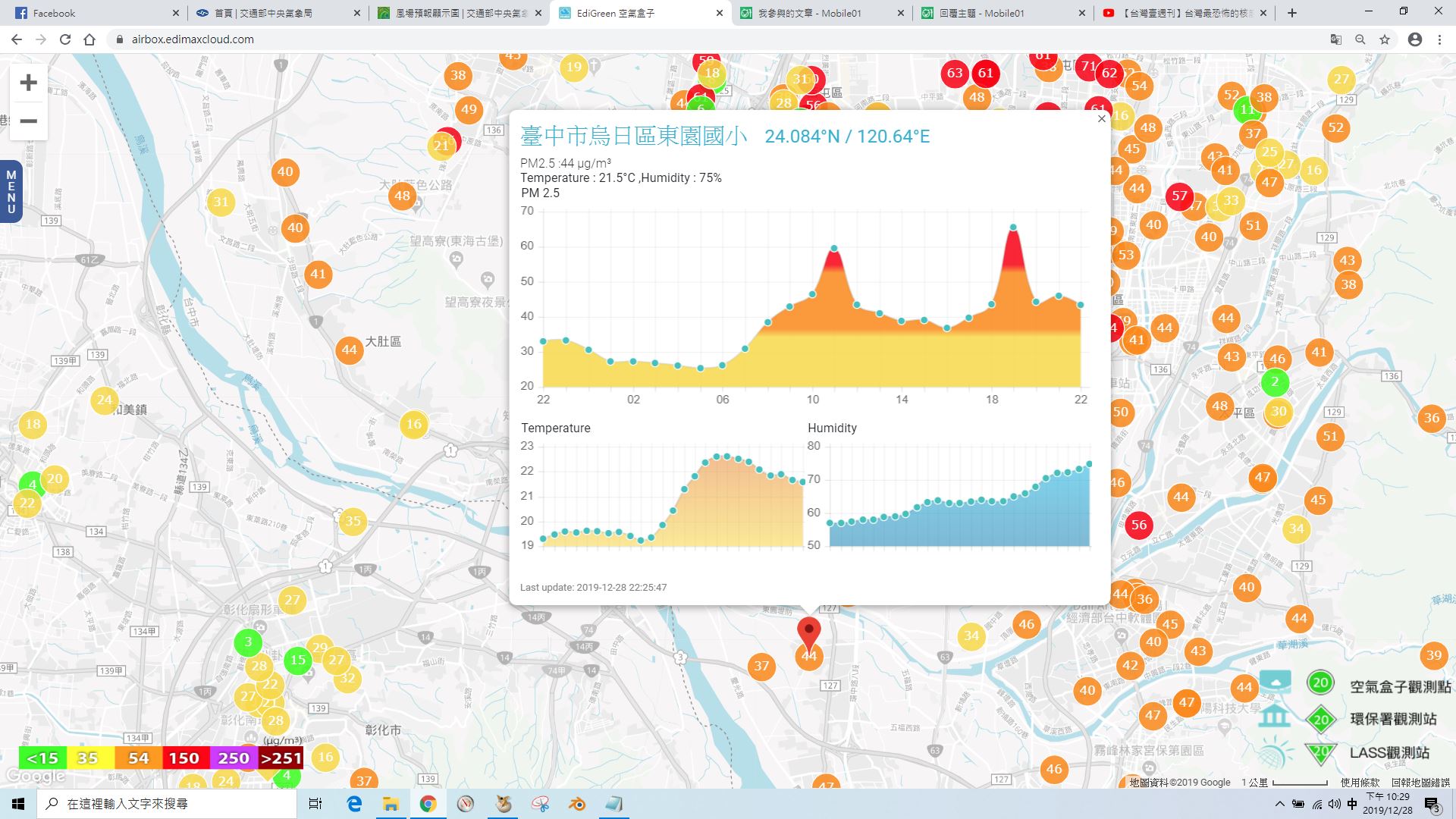The width and height of the screenshot is (1456, 819).
Task: Go back to previous page
Action: click(17, 39)
